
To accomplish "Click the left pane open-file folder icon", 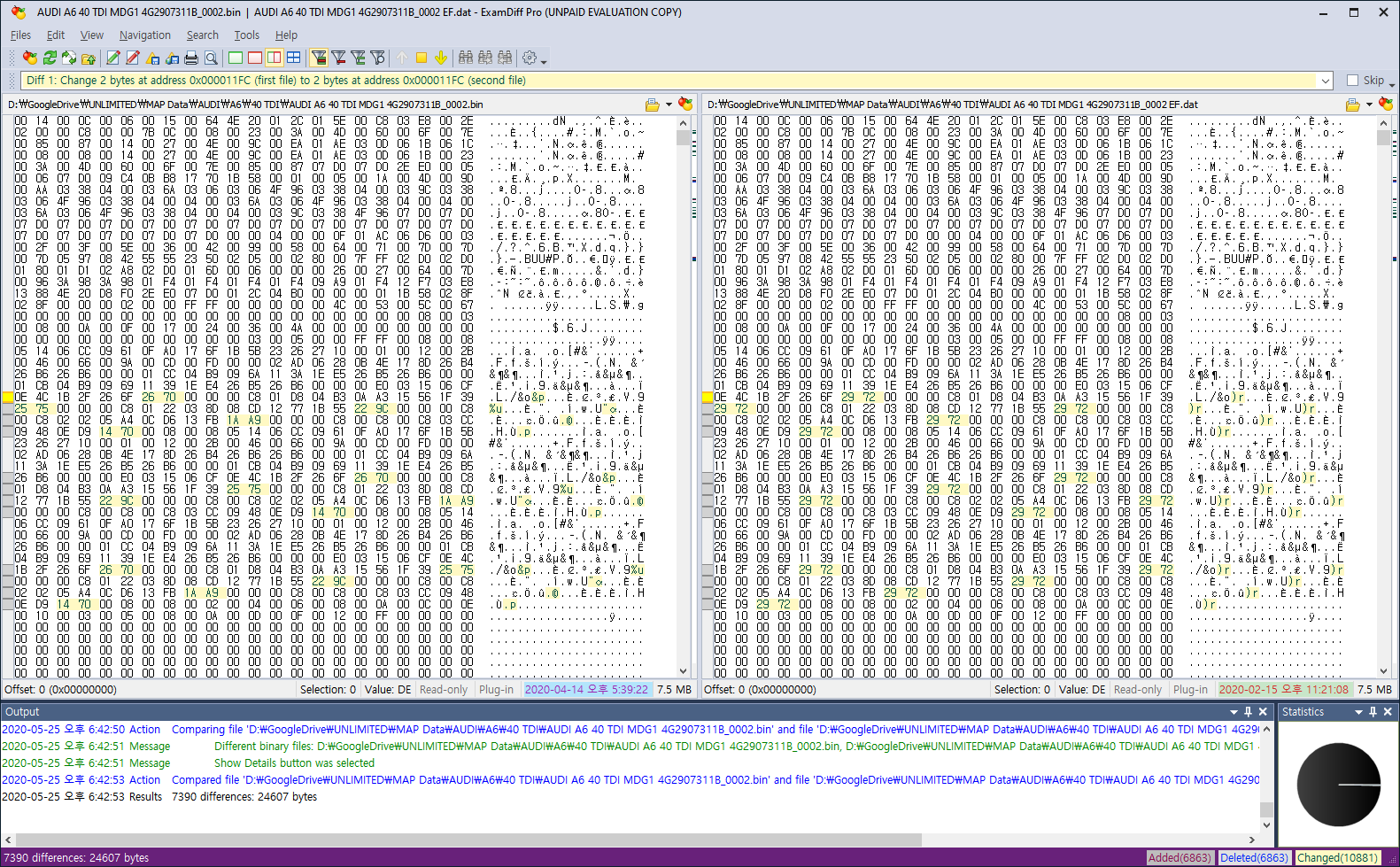I will (653, 105).
